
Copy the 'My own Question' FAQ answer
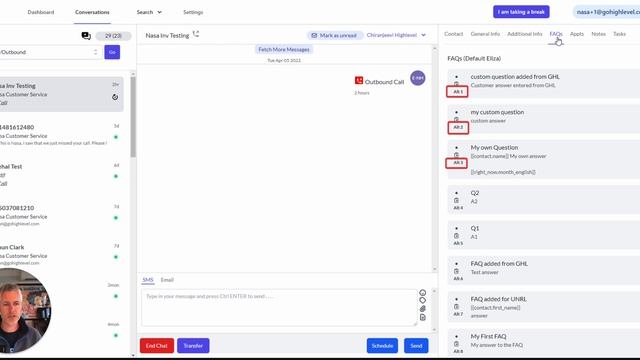pos(456,155)
